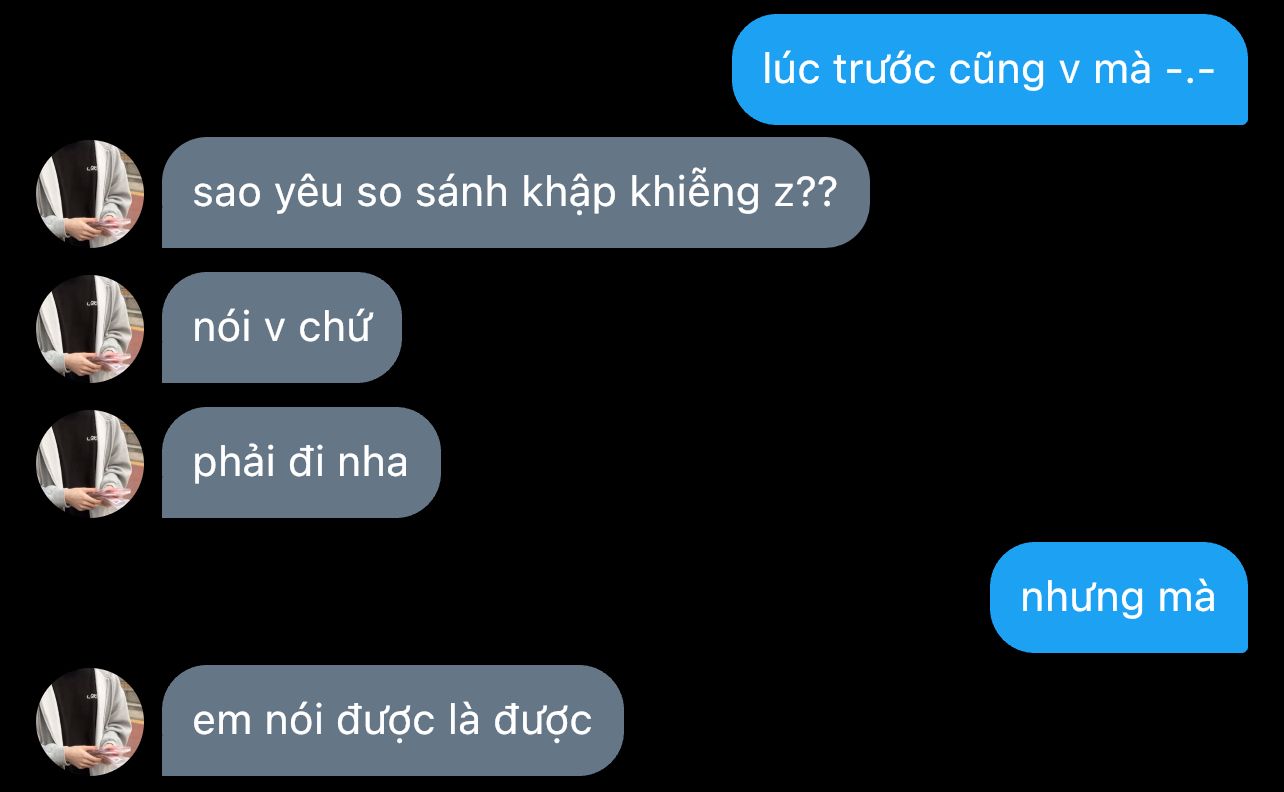1284x792 pixels.
Task: Tap profile picture next to "nói v chứ"
Action: [x=90, y=328]
